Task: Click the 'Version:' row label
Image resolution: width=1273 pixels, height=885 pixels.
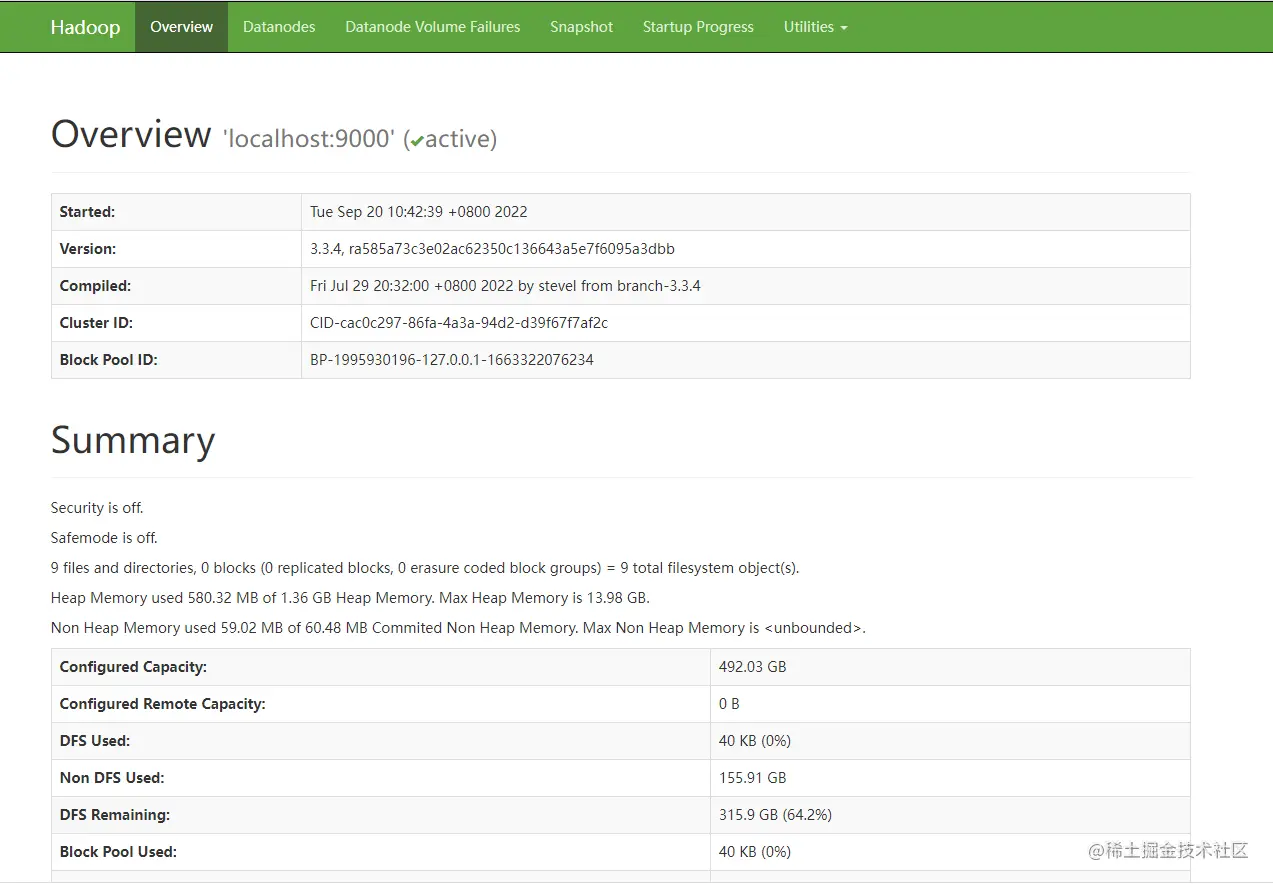Action: pyautogui.click(x=88, y=249)
